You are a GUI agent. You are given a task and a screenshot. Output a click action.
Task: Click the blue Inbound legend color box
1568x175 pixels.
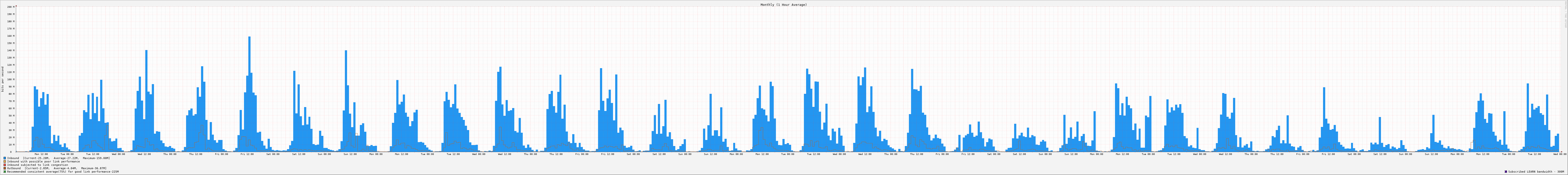5,158
